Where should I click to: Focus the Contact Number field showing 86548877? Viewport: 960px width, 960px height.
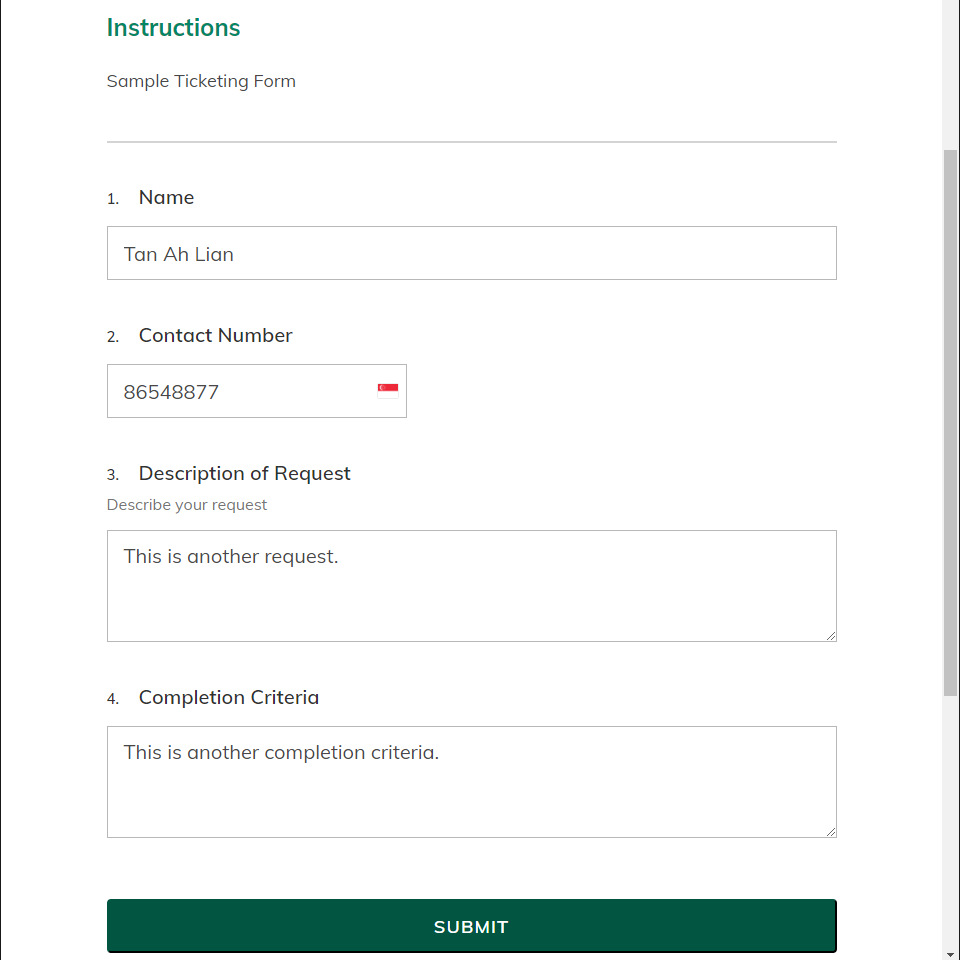257,391
